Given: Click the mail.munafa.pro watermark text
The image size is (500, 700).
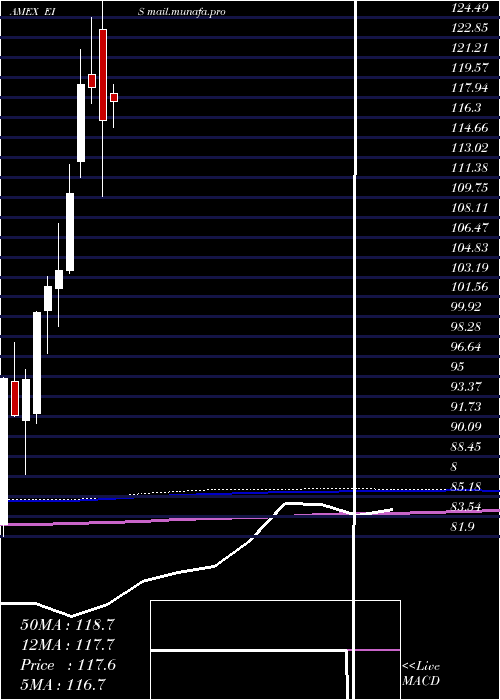Looking at the screenshot, I should coord(186,12).
